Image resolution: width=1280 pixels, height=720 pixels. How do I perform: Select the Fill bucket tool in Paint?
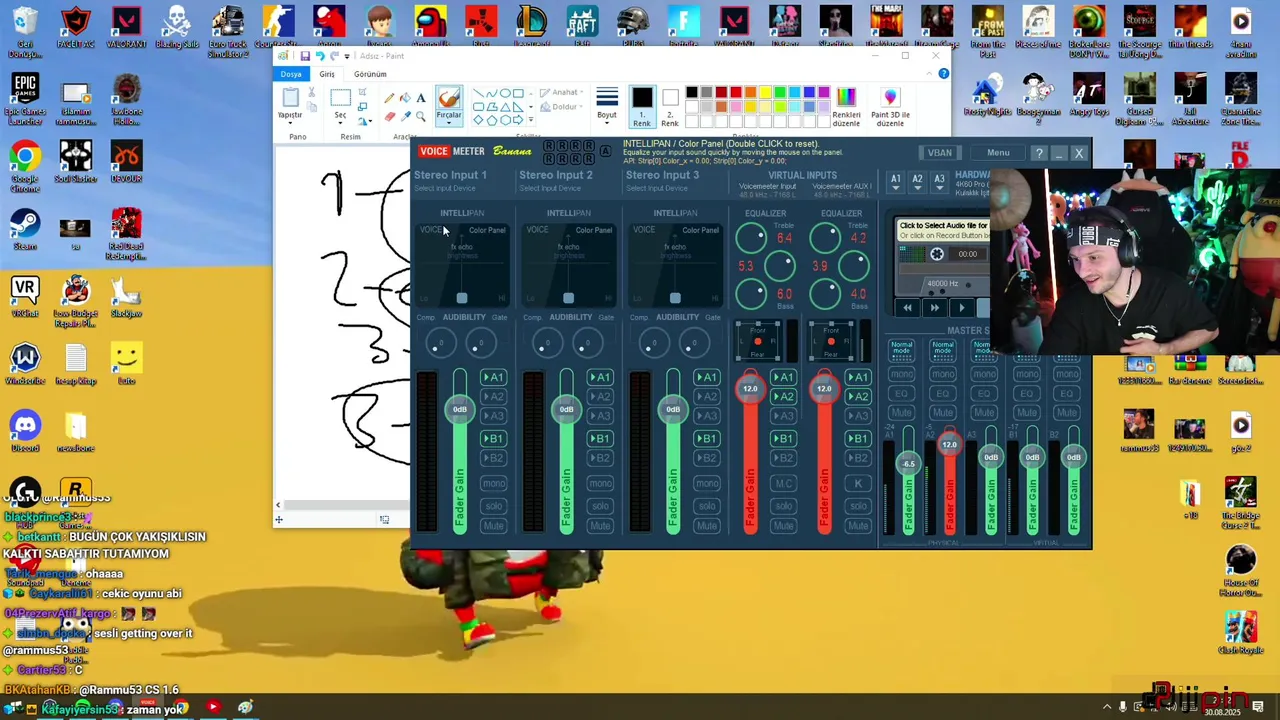[x=405, y=98]
